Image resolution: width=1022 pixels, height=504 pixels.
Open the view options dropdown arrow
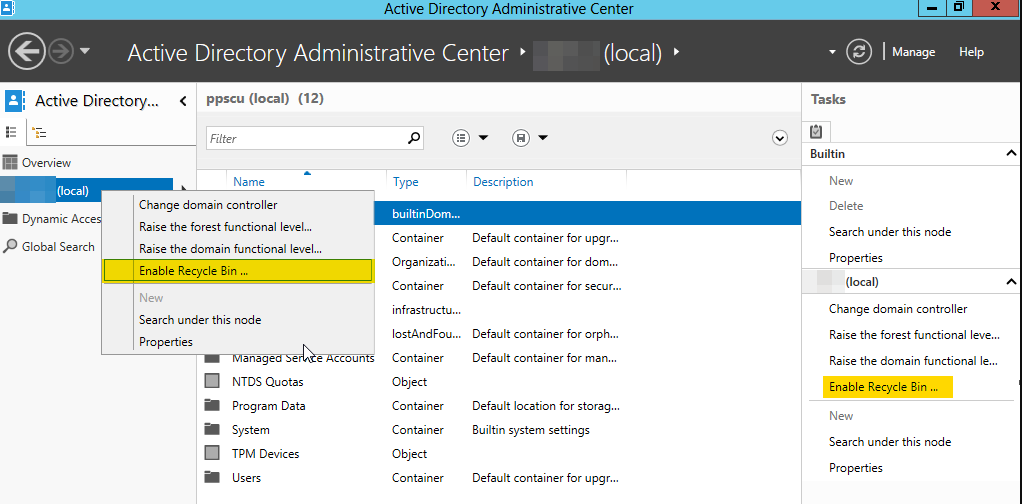coord(483,138)
